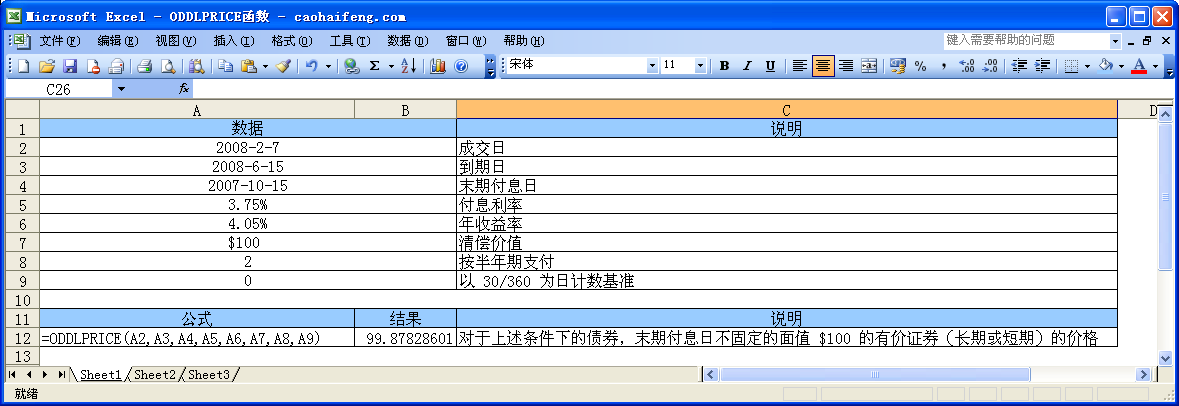Open the font name dropdown showing 宋体

652,66
